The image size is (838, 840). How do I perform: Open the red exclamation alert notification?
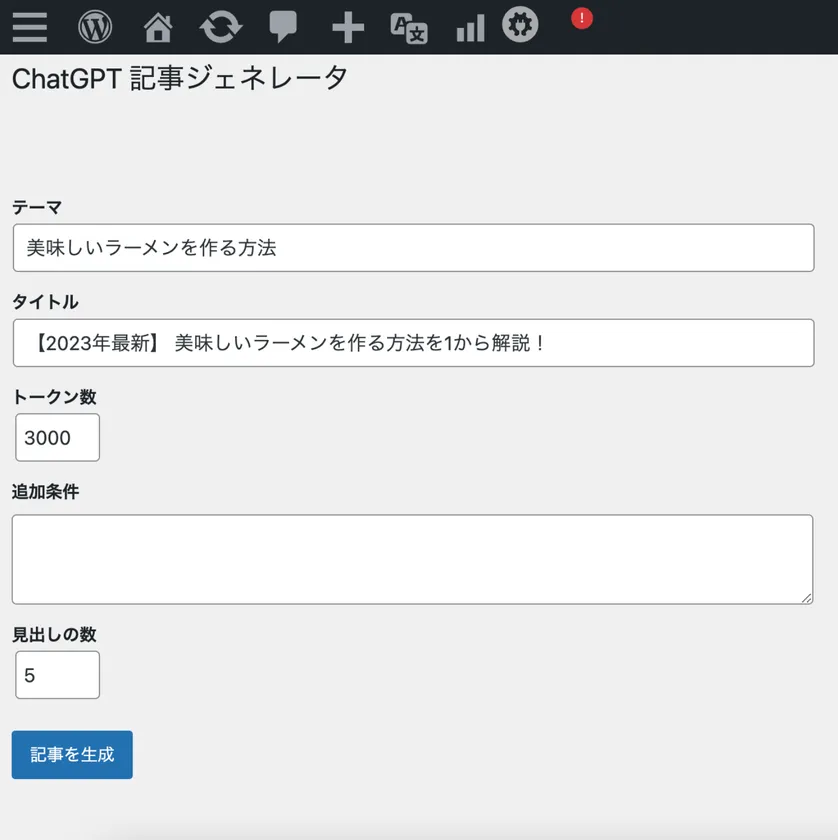click(x=581, y=18)
